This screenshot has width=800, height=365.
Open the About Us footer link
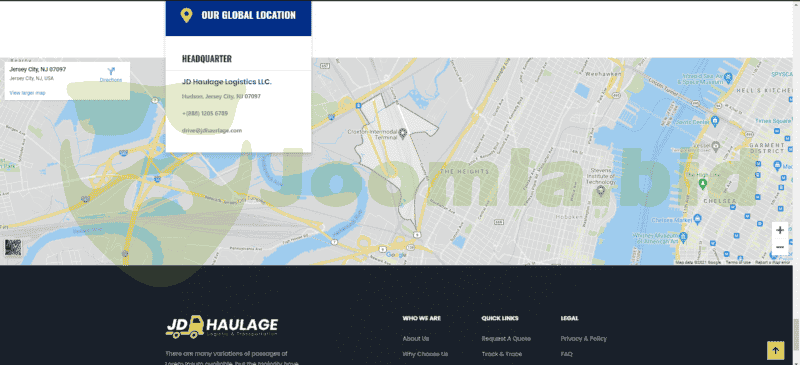pyautogui.click(x=416, y=338)
